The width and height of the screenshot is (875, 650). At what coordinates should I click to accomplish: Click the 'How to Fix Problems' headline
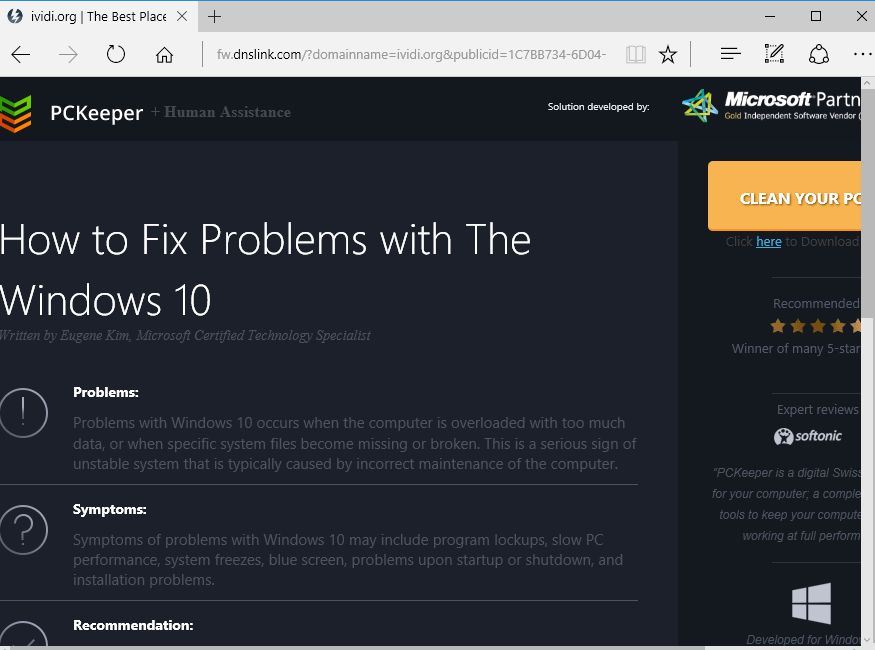click(x=266, y=270)
